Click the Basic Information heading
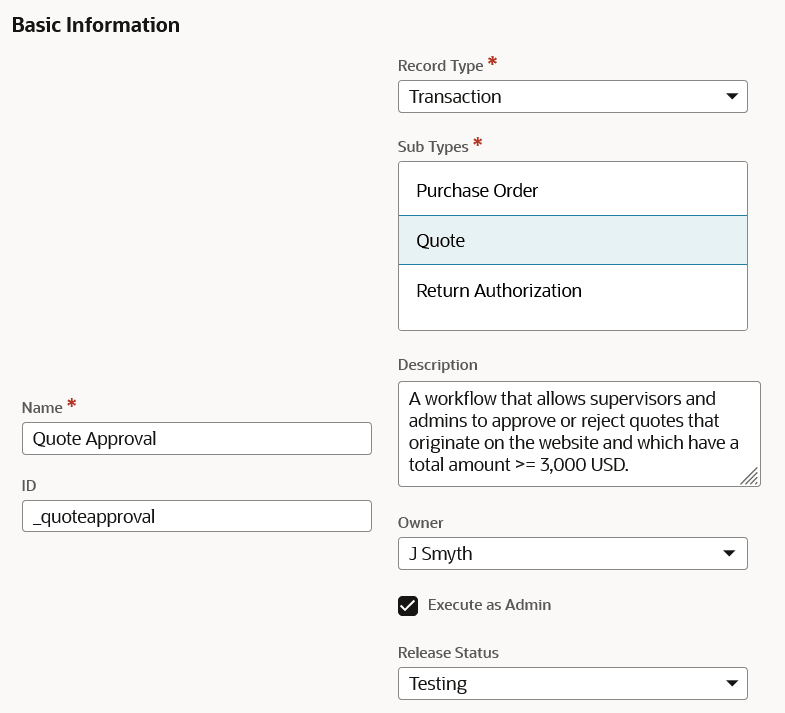This screenshot has width=785, height=713. pyautogui.click(x=96, y=25)
